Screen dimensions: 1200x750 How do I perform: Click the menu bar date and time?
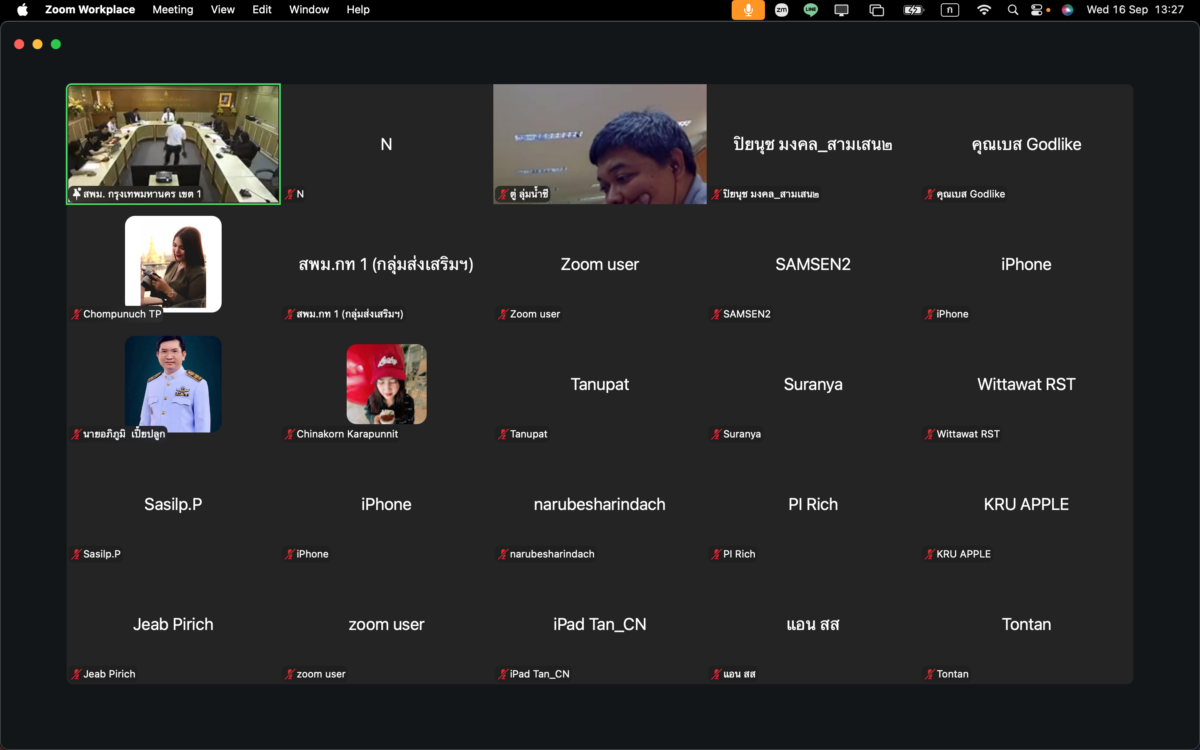1135,10
